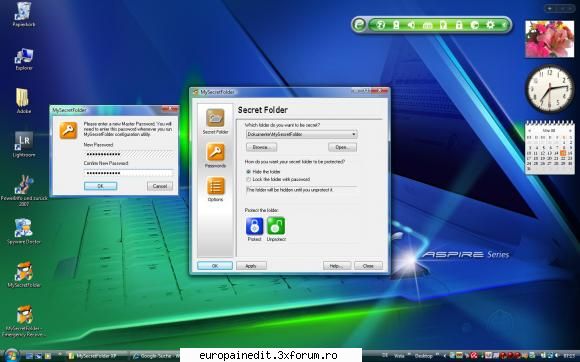Click the Help button
The width and height of the screenshot is (580, 362).
(337, 265)
